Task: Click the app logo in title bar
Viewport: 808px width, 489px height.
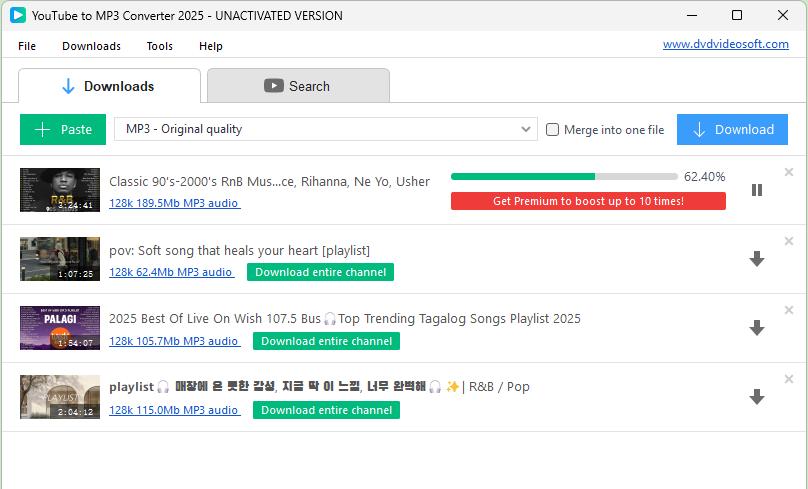Action: 18,15
